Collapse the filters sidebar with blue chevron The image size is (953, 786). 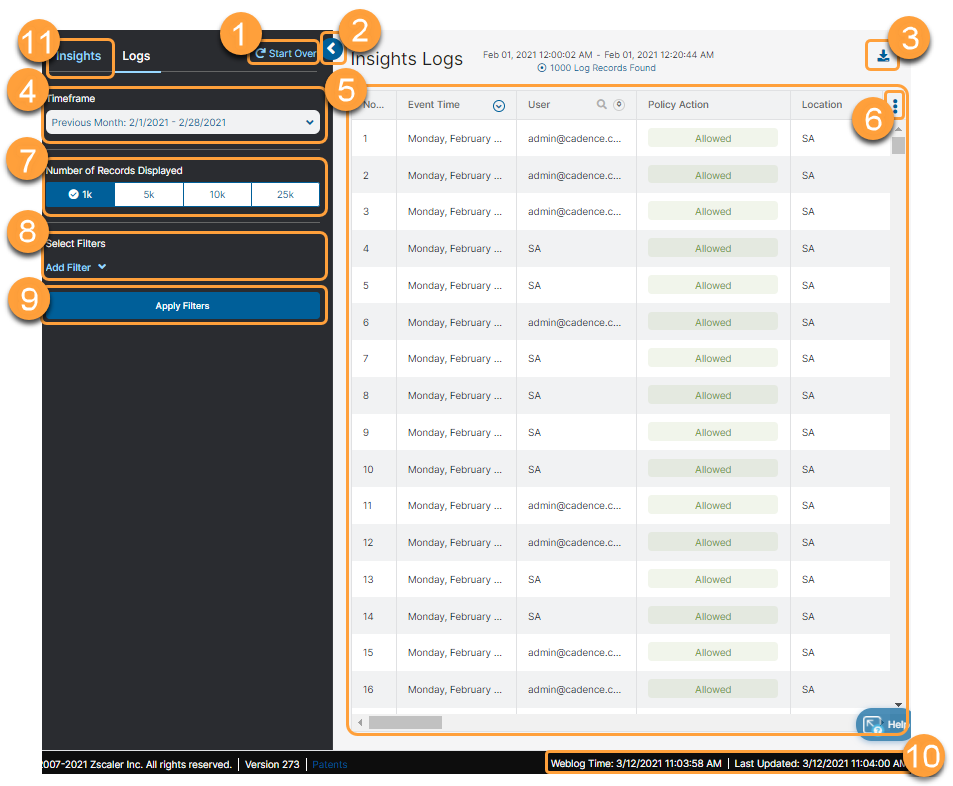tap(332, 48)
